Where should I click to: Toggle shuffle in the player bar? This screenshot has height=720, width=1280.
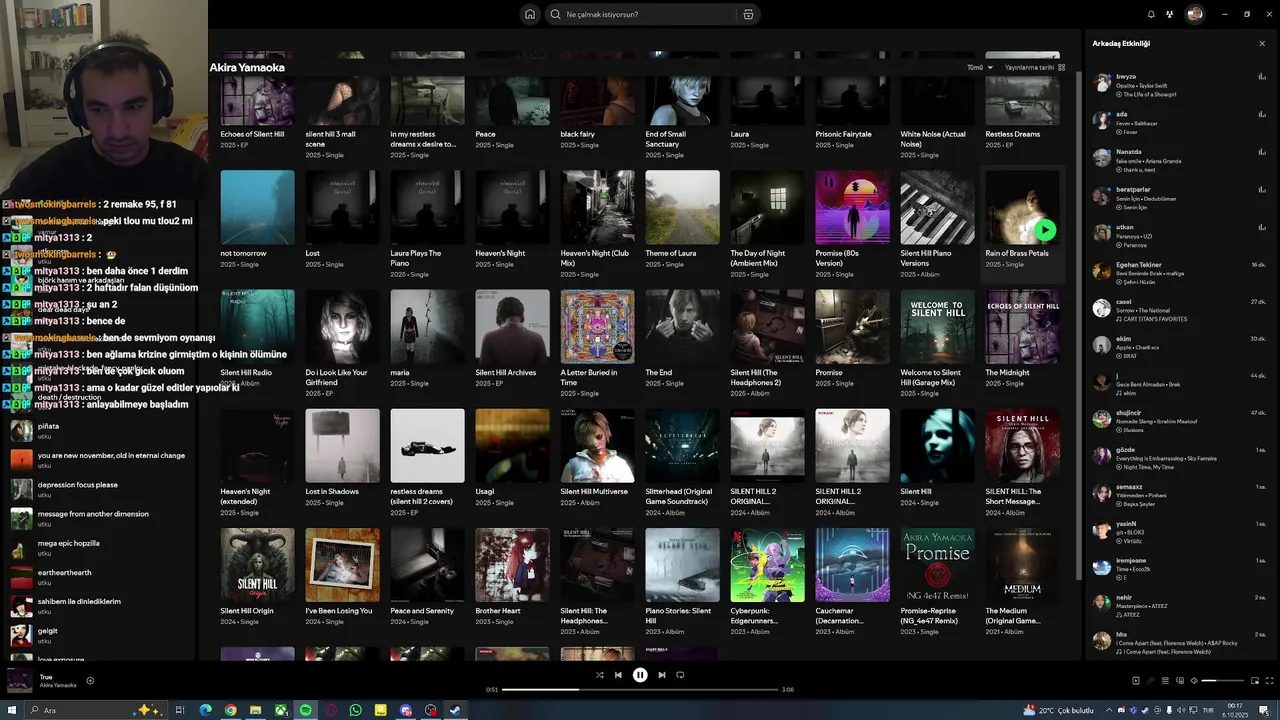[x=599, y=675]
